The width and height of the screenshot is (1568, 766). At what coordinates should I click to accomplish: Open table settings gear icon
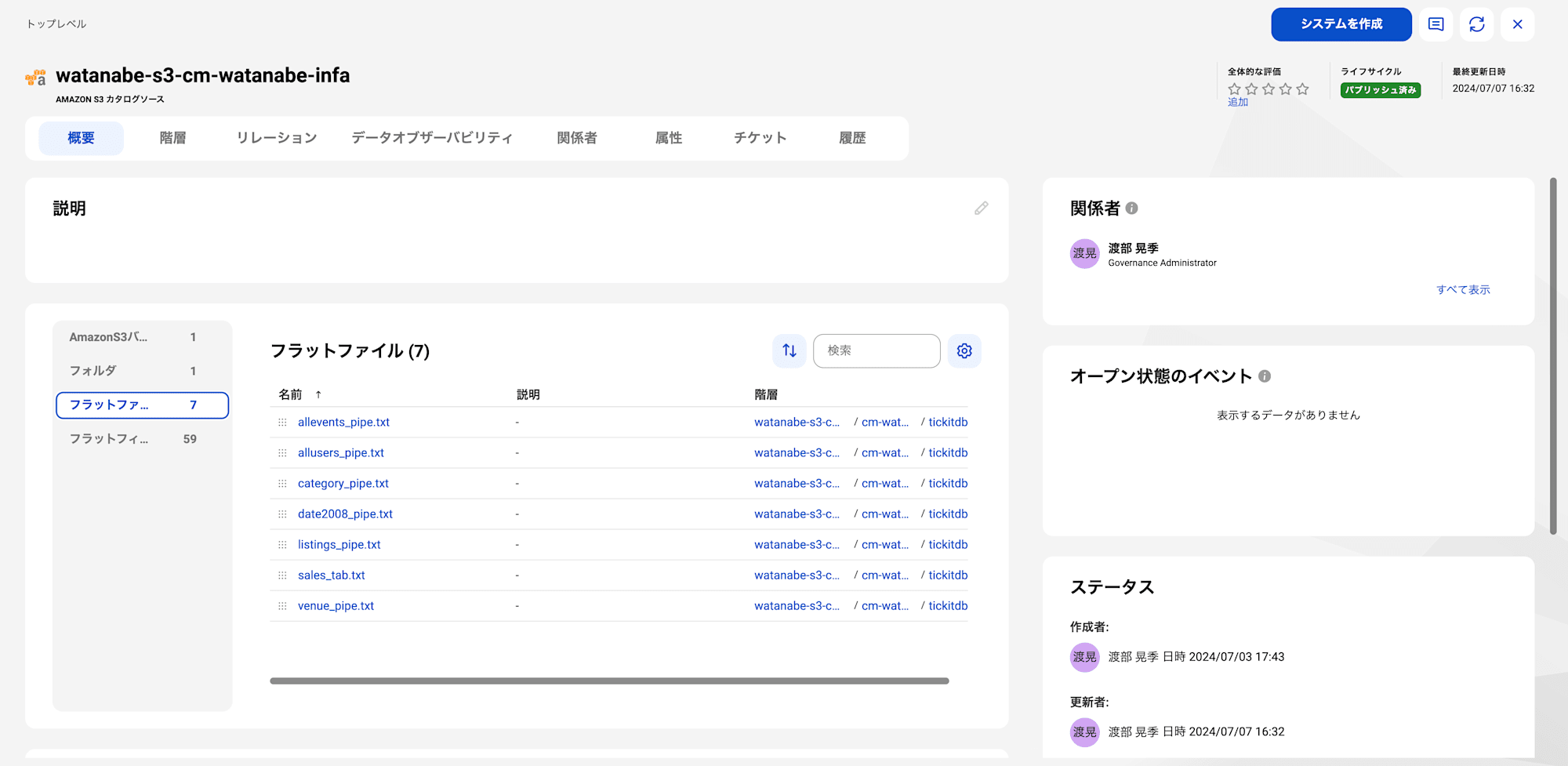(x=964, y=350)
